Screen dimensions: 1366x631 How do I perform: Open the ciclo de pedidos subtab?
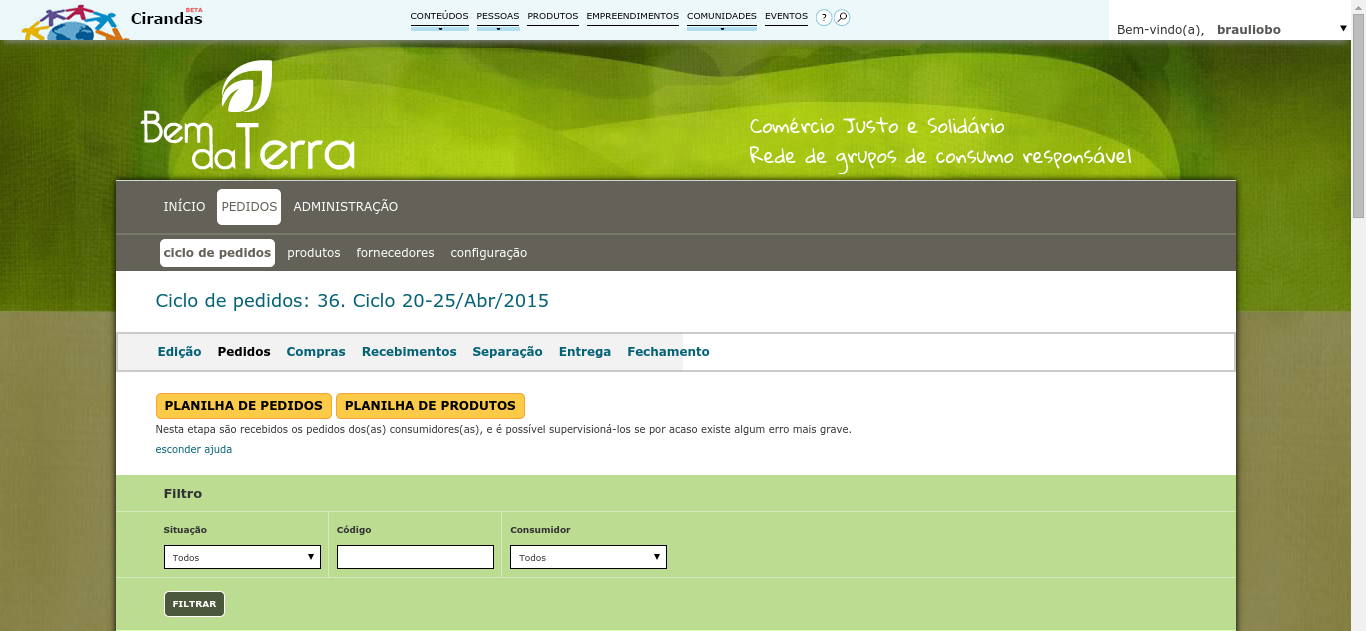tap(217, 253)
